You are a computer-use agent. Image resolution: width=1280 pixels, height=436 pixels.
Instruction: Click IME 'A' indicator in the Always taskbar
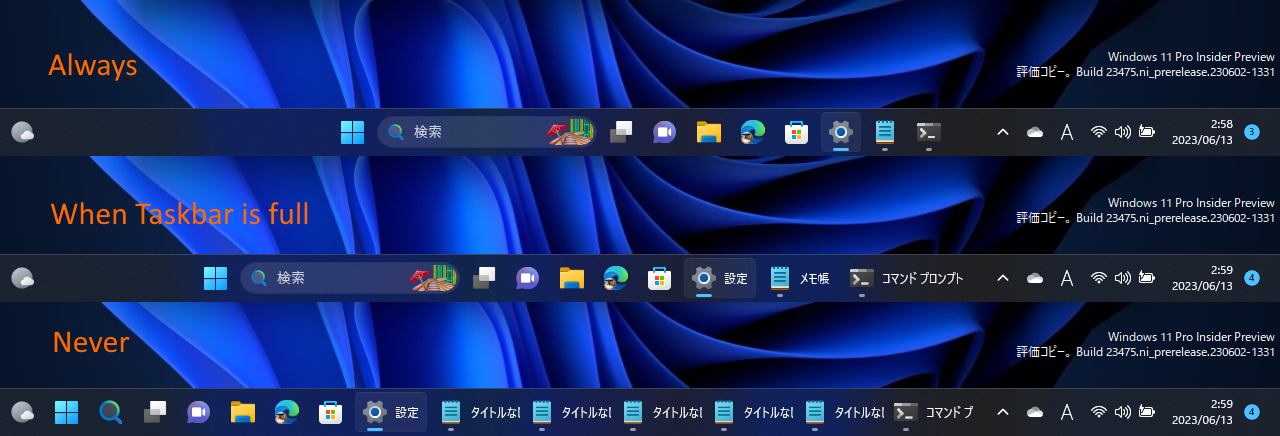click(x=1068, y=132)
